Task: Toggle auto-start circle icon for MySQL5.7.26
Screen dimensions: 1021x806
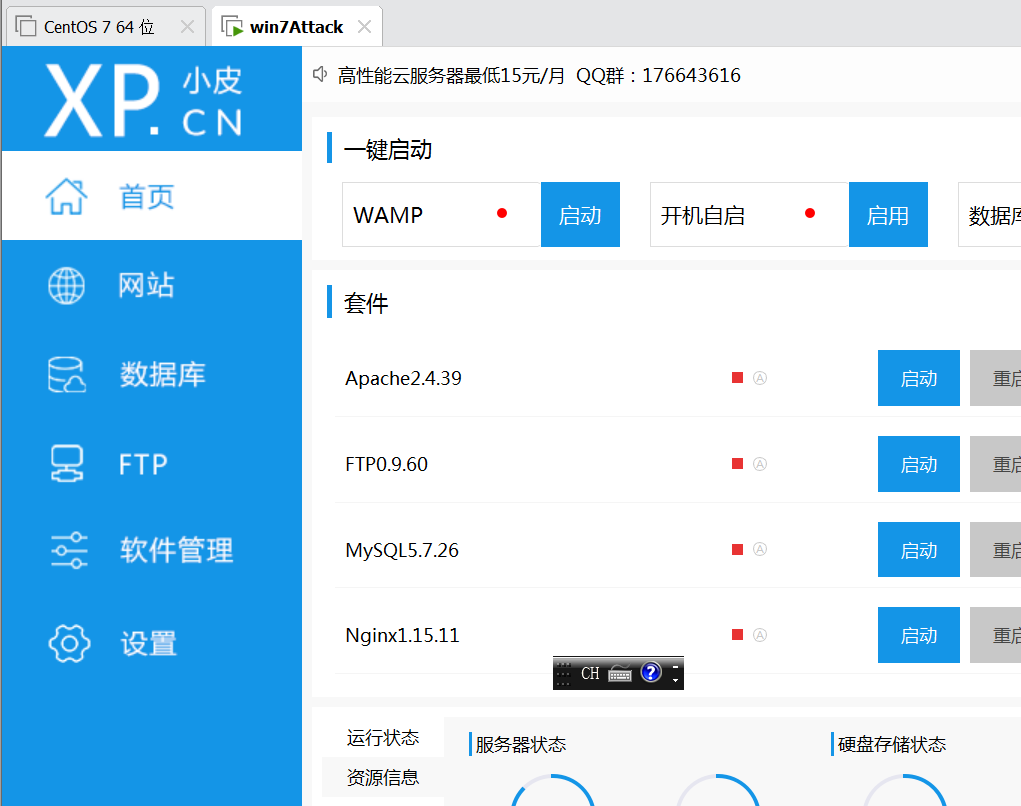Action: point(761,549)
